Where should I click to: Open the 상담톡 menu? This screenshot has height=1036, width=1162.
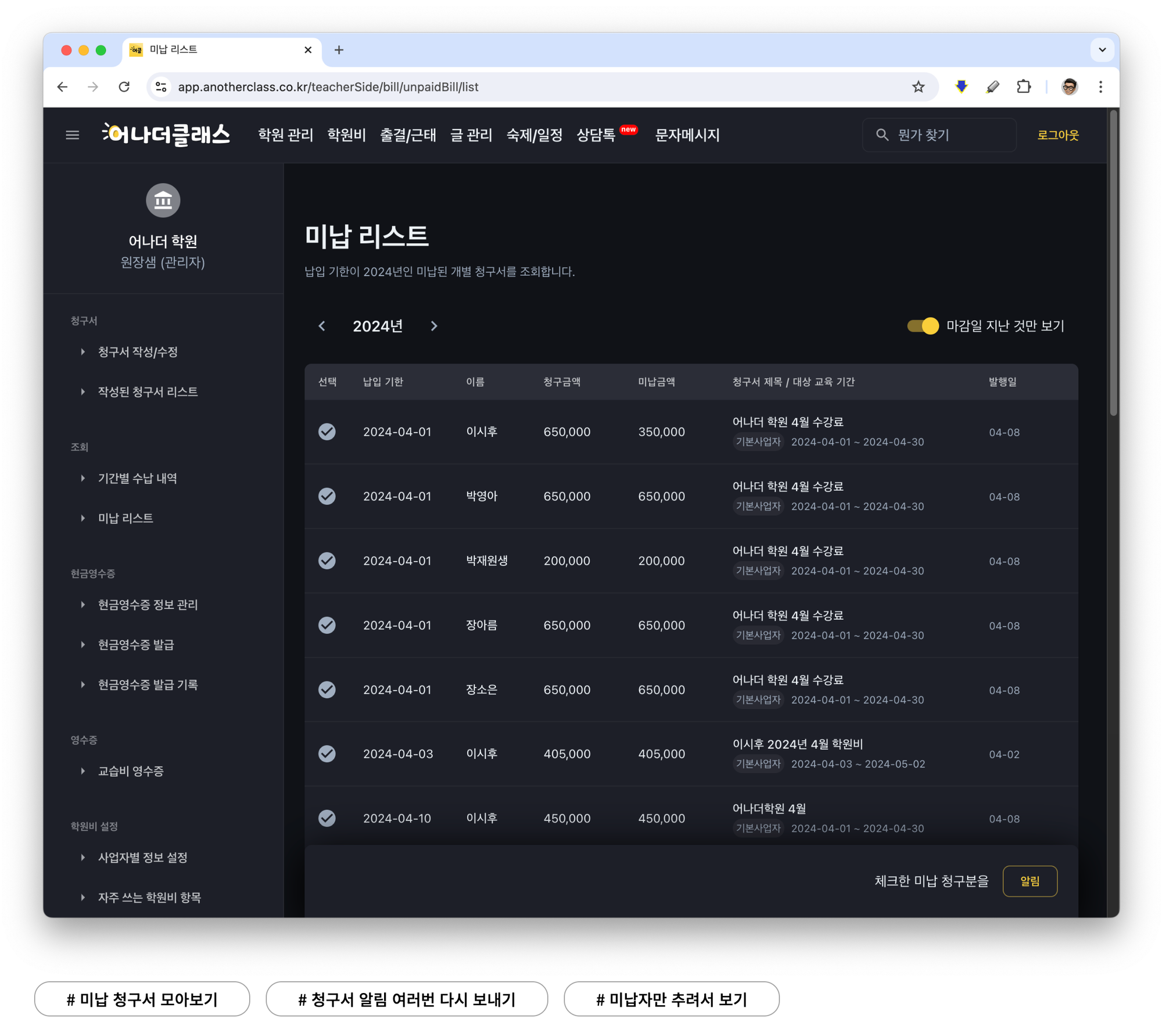point(596,135)
